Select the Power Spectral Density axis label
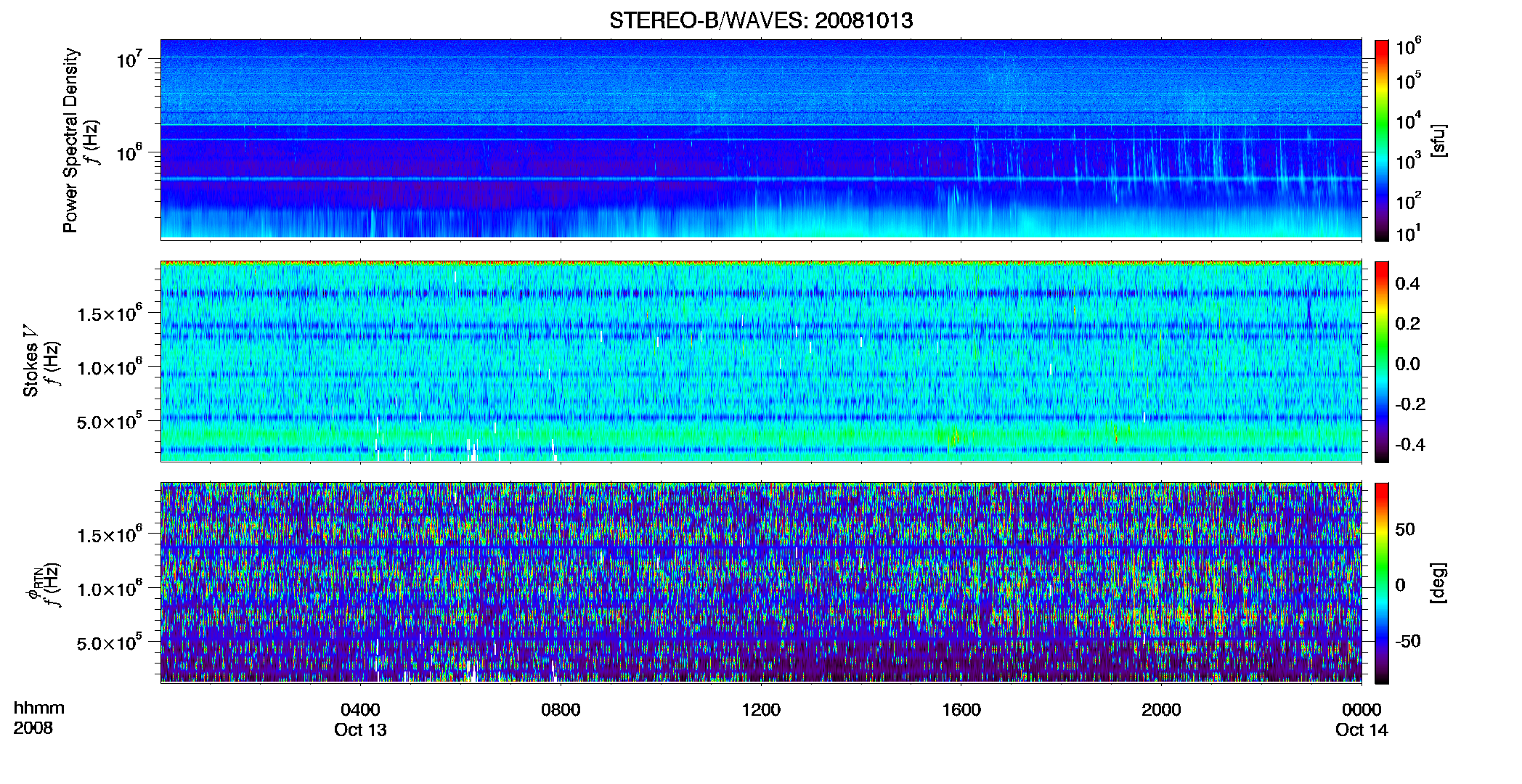 [70, 140]
